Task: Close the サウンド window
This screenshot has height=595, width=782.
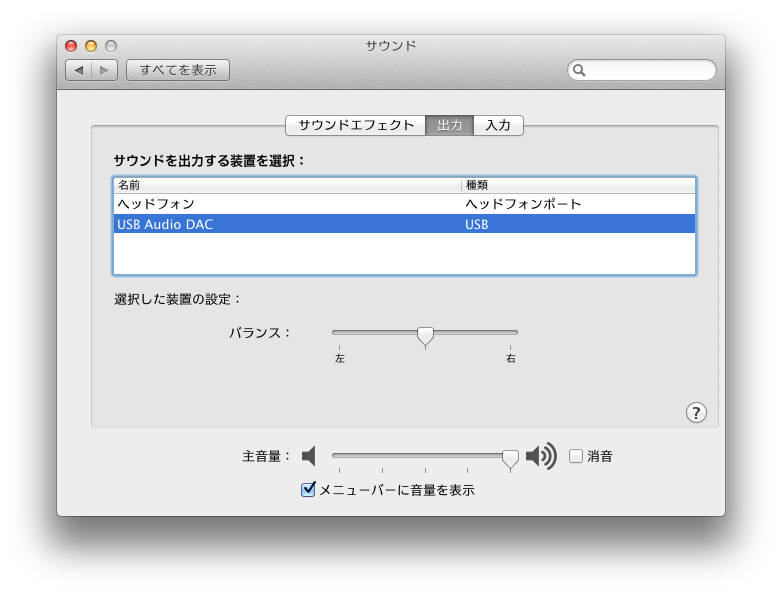Action: pos(71,46)
